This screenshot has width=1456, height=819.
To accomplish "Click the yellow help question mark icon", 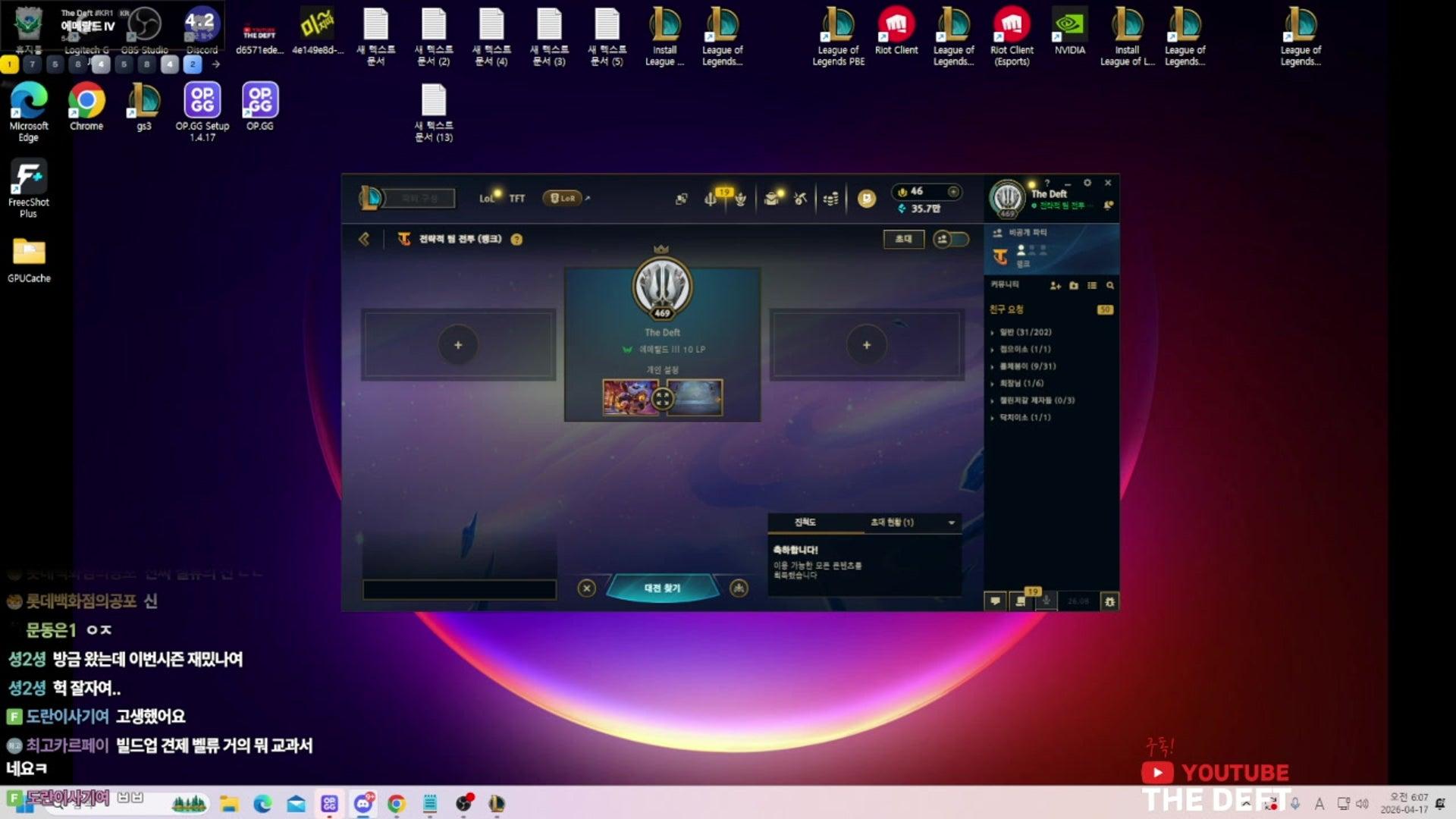I will coord(516,240).
